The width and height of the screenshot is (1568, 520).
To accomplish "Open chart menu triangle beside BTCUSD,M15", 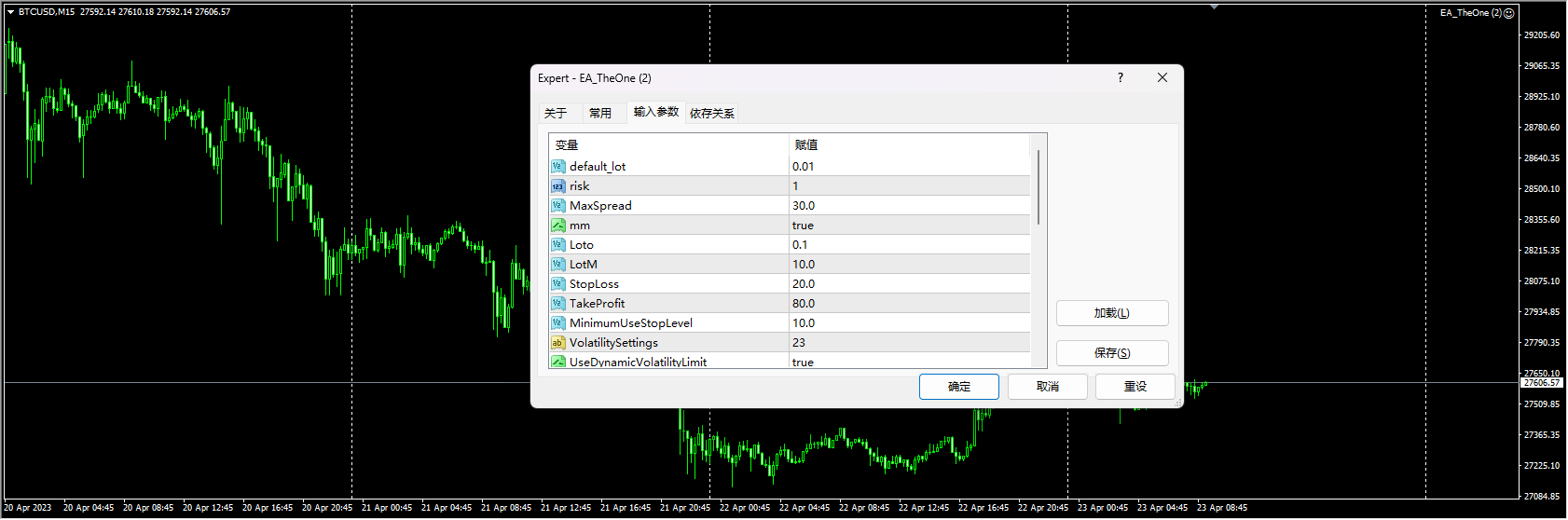I will (x=10, y=12).
